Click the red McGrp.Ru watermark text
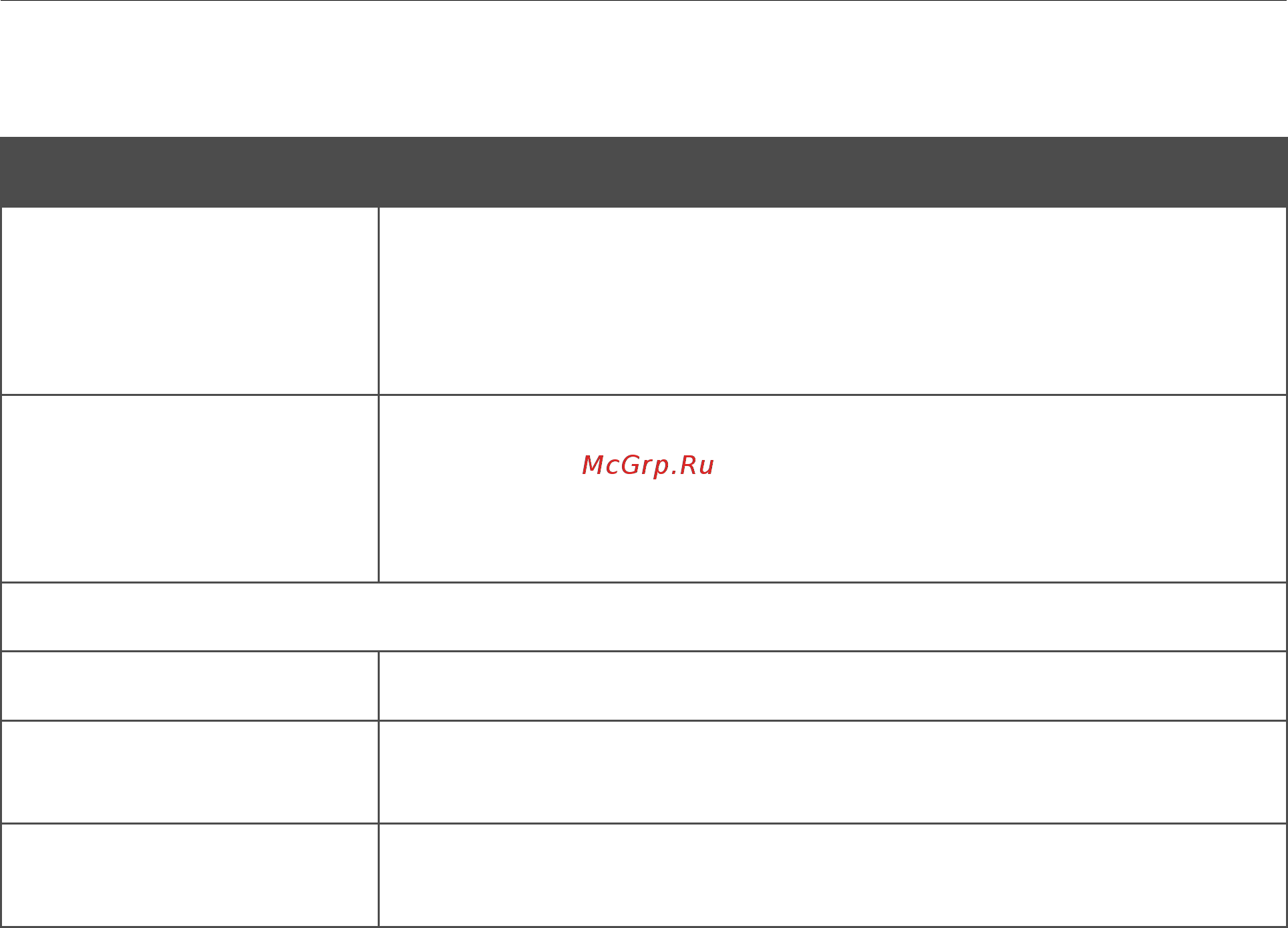The width and height of the screenshot is (1288, 928). (x=648, y=465)
